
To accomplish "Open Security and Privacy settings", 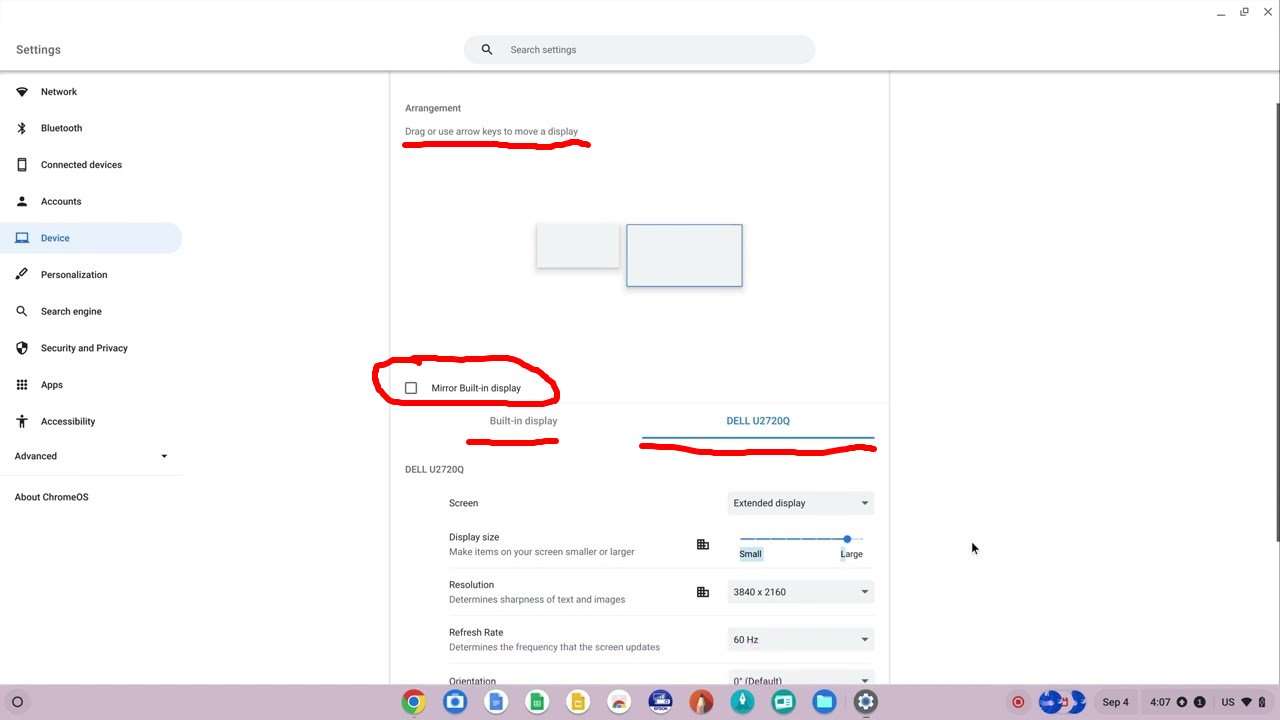I will [x=84, y=348].
